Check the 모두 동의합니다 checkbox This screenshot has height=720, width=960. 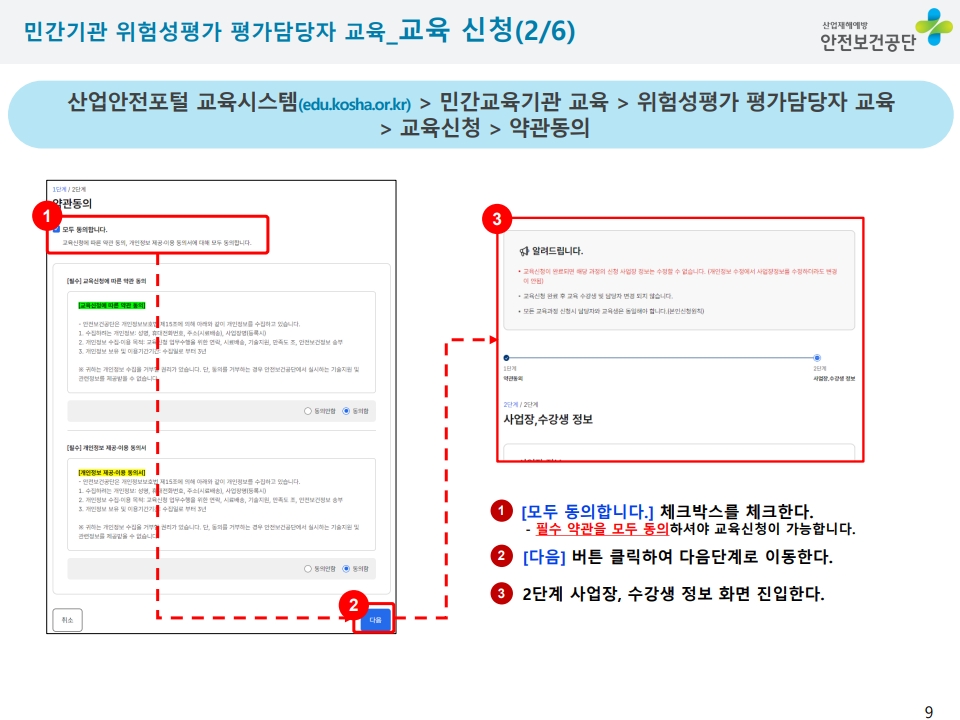56,229
